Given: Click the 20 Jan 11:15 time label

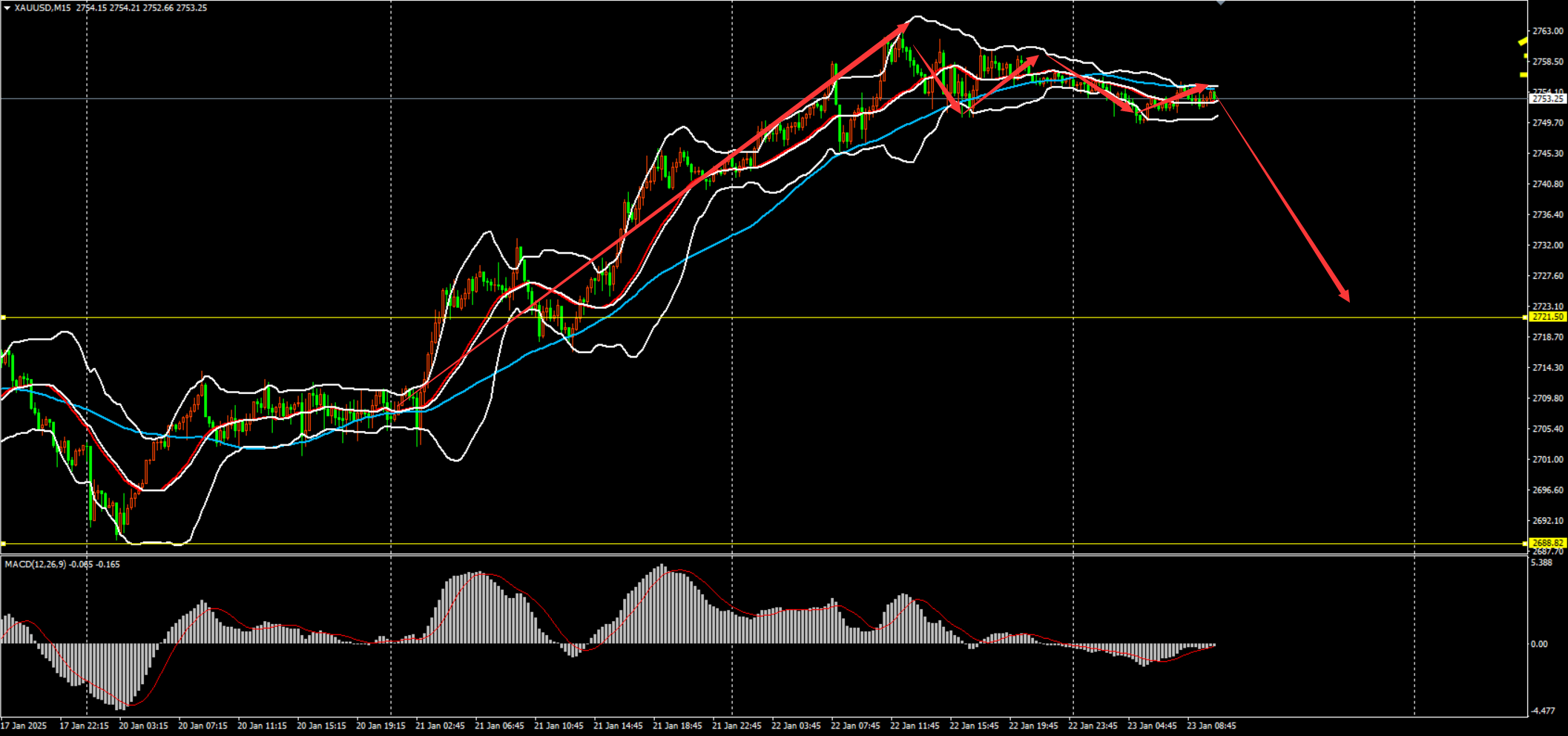Looking at the screenshot, I should coord(262,726).
